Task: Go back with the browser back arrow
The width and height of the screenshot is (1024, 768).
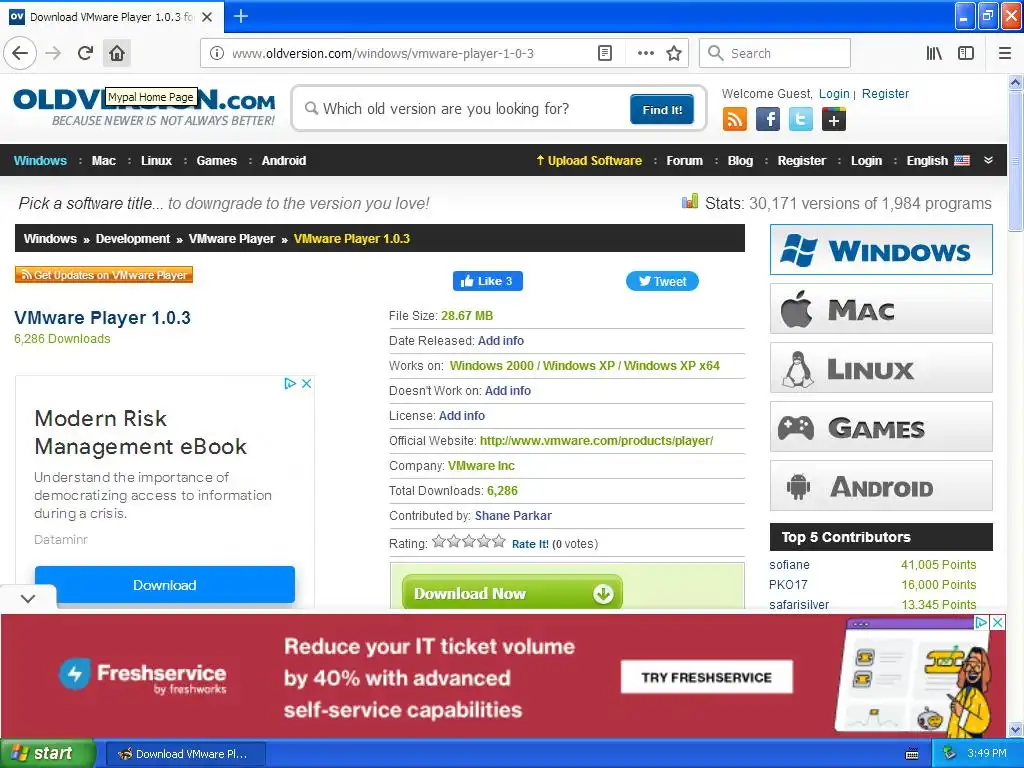Action: coord(20,54)
